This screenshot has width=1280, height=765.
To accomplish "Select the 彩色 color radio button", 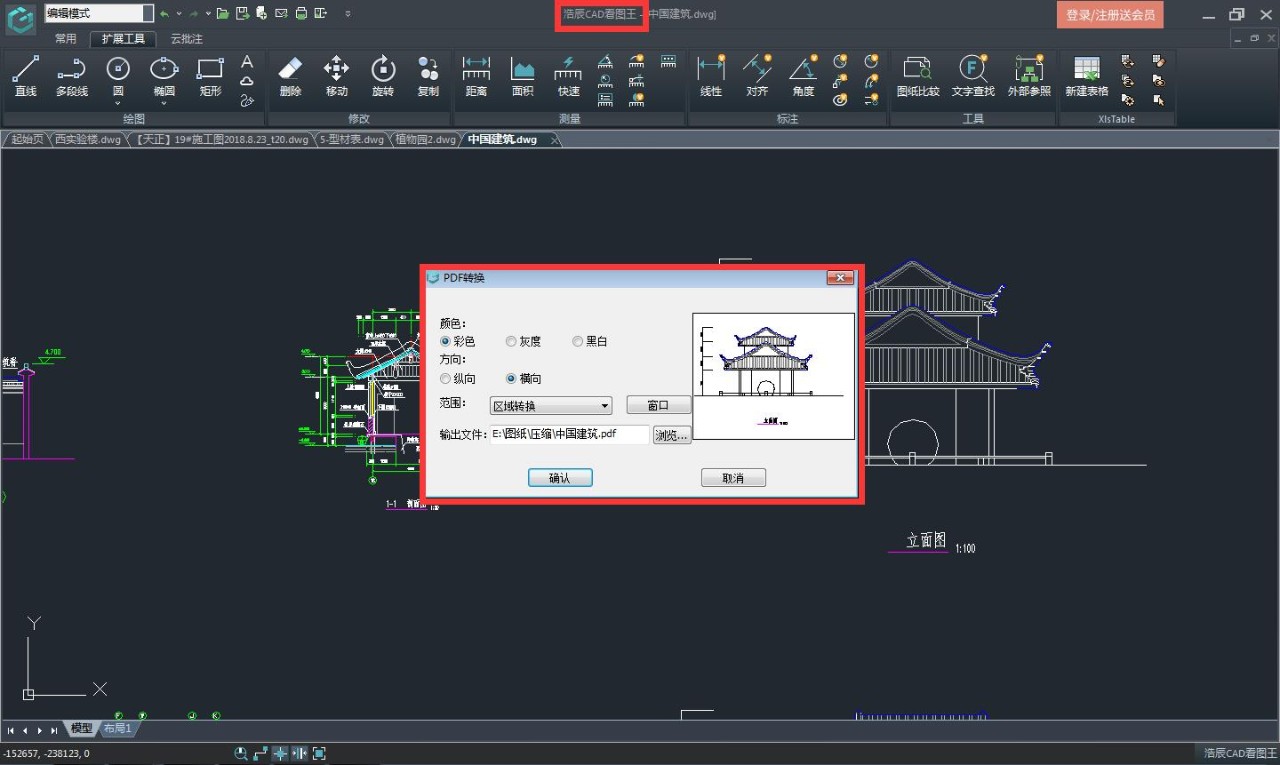I will [445, 341].
